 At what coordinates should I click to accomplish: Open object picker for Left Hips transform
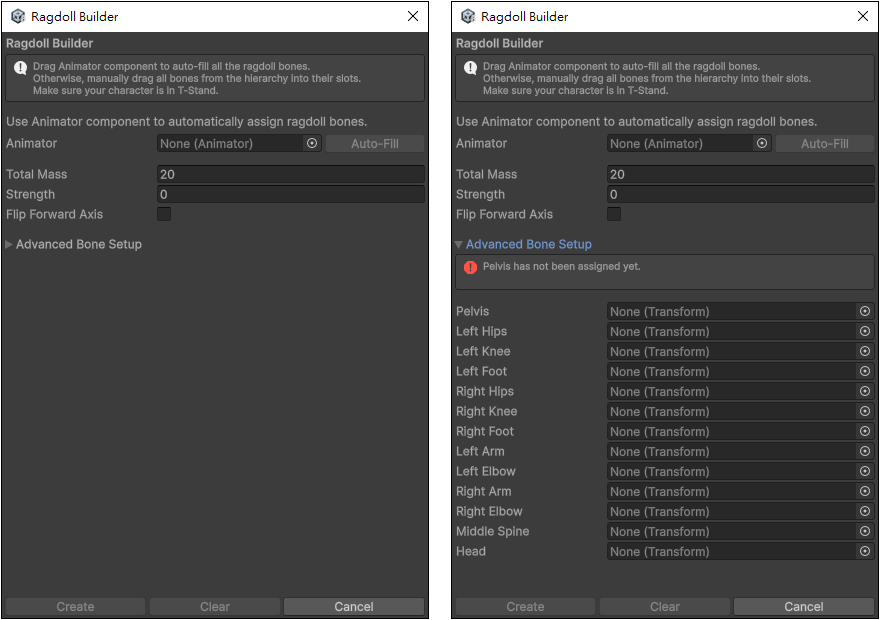[x=865, y=331]
